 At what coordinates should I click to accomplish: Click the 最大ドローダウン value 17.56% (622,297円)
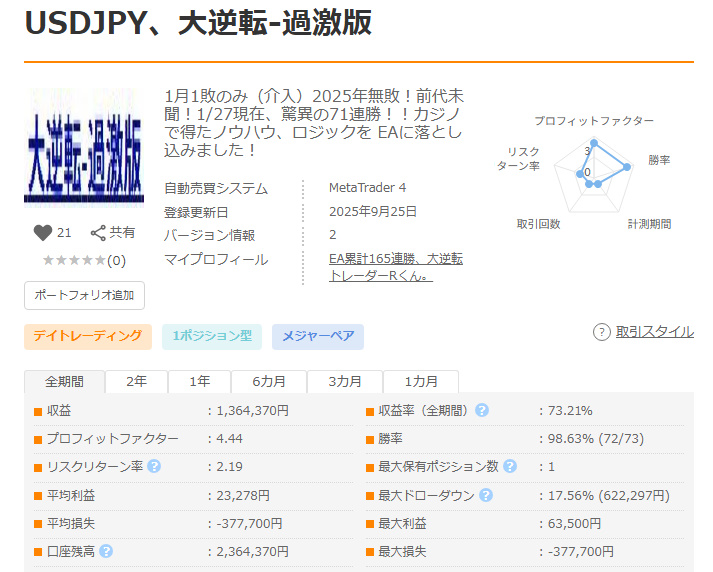point(609,495)
